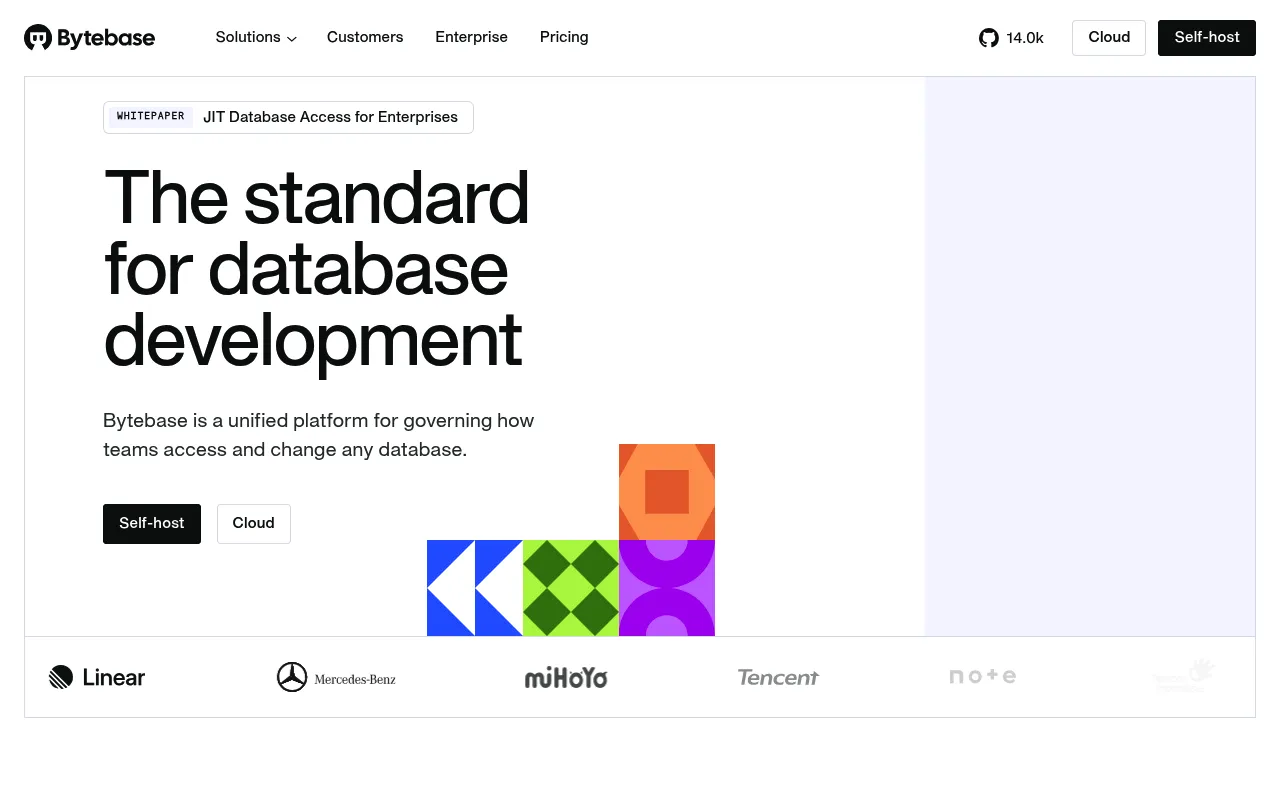Viewport: 1280px width, 800px height.
Task: Click the hero Self-host button
Action: point(152,524)
